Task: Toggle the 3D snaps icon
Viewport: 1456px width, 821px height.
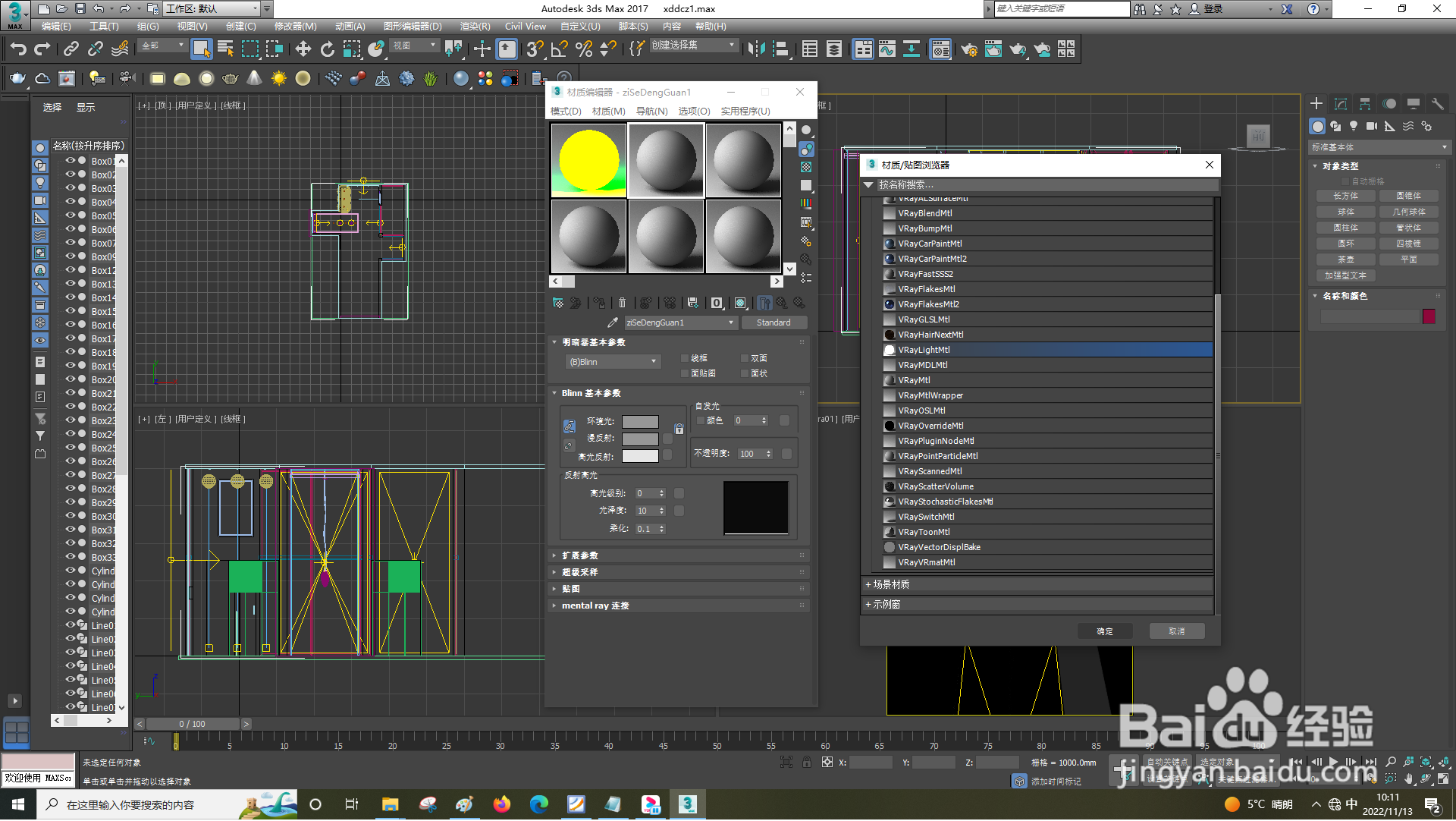Action: pos(535,50)
